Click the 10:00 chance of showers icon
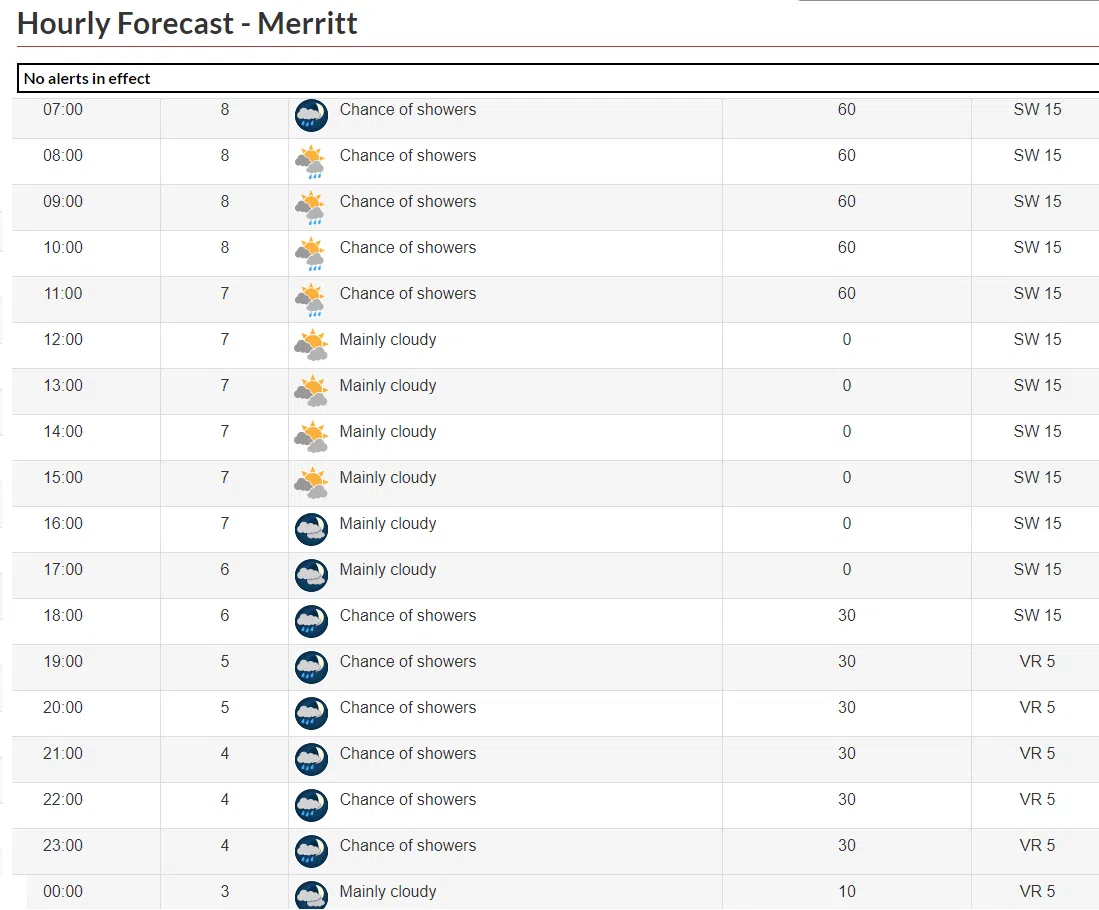Image resolution: width=1099 pixels, height=910 pixels. pyautogui.click(x=311, y=253)
